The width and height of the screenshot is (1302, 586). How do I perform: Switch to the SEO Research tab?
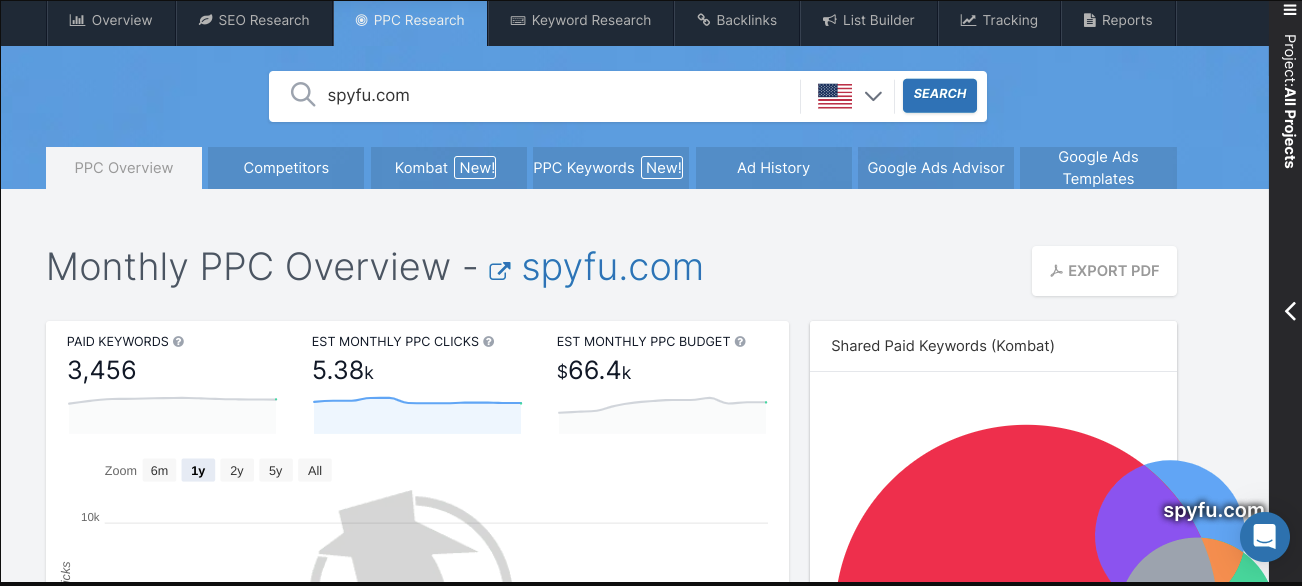click(x=254, y=21)
